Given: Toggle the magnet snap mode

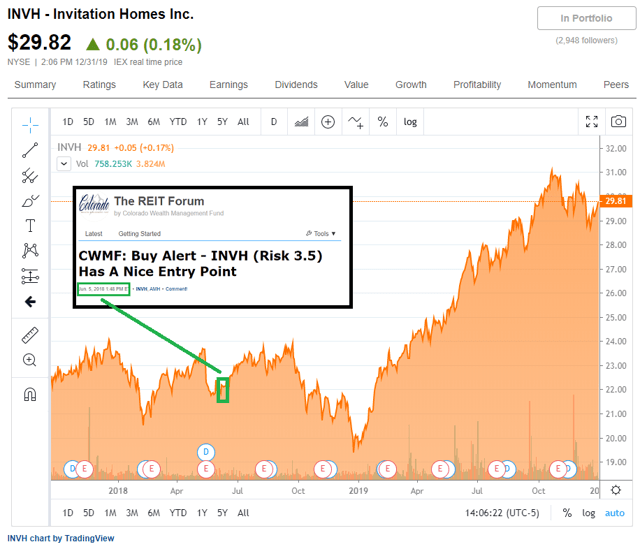Looking at the screenshot, I should point(30,394).
